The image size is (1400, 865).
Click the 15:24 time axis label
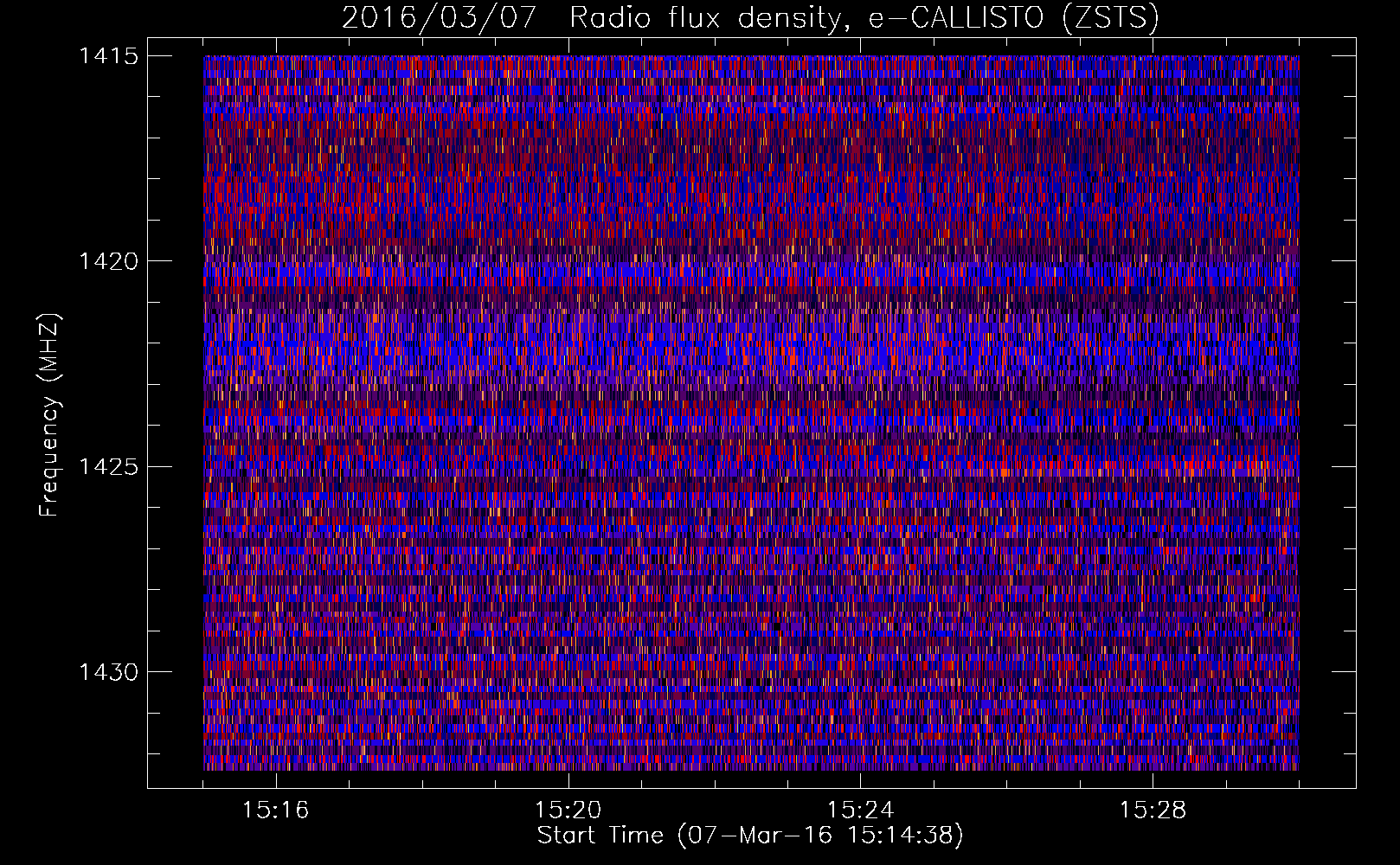[x=860, y=811]
